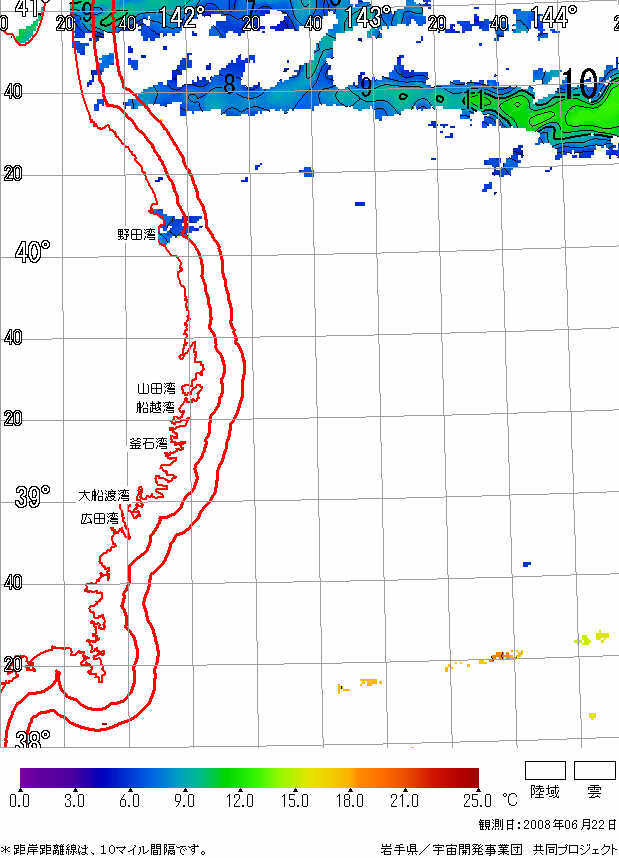Image resolution: width=619 pixels, height=858 pixels.
Task: Select the 広田湾 bay label
Action: (100, 519)
